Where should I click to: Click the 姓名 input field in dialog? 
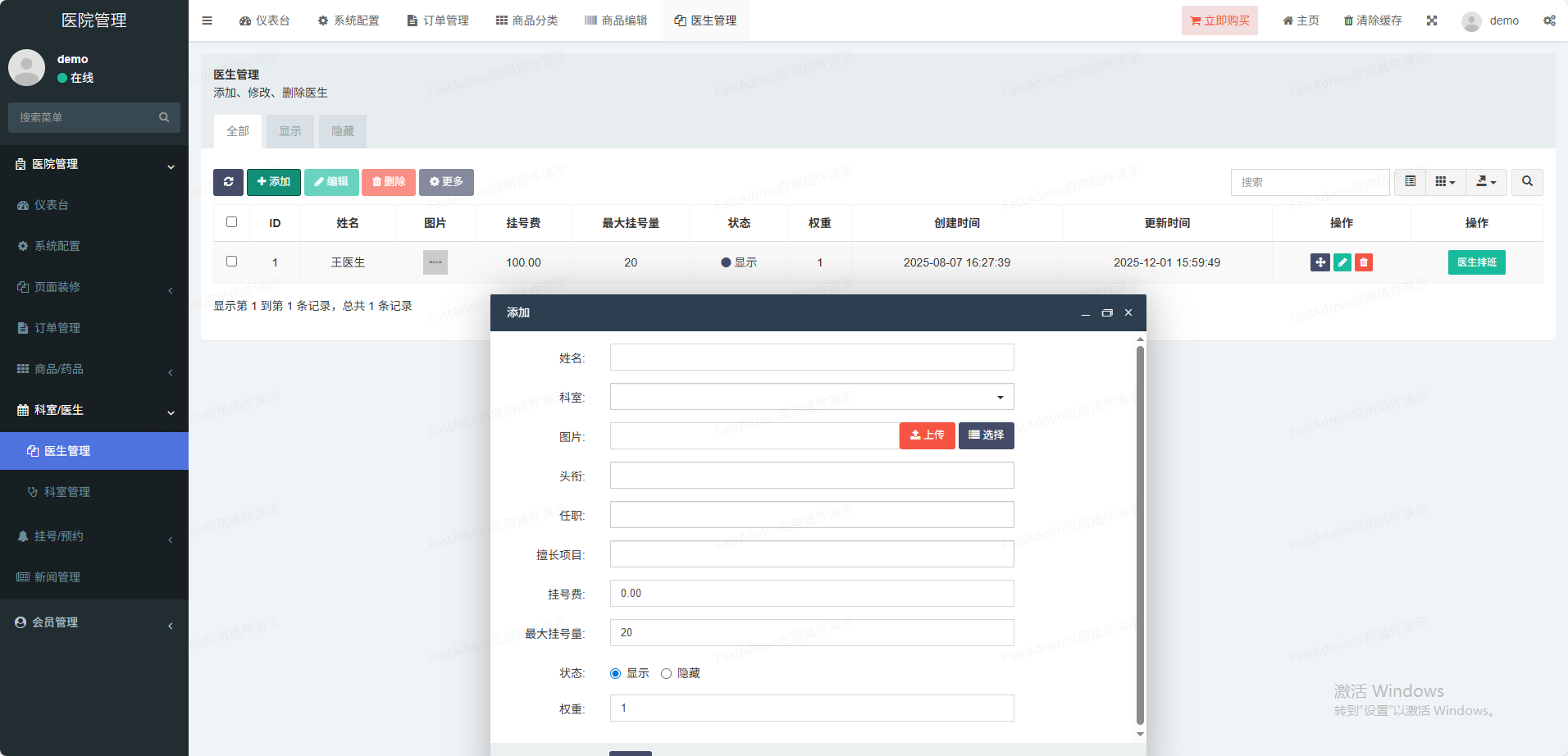tap(811, 358)
